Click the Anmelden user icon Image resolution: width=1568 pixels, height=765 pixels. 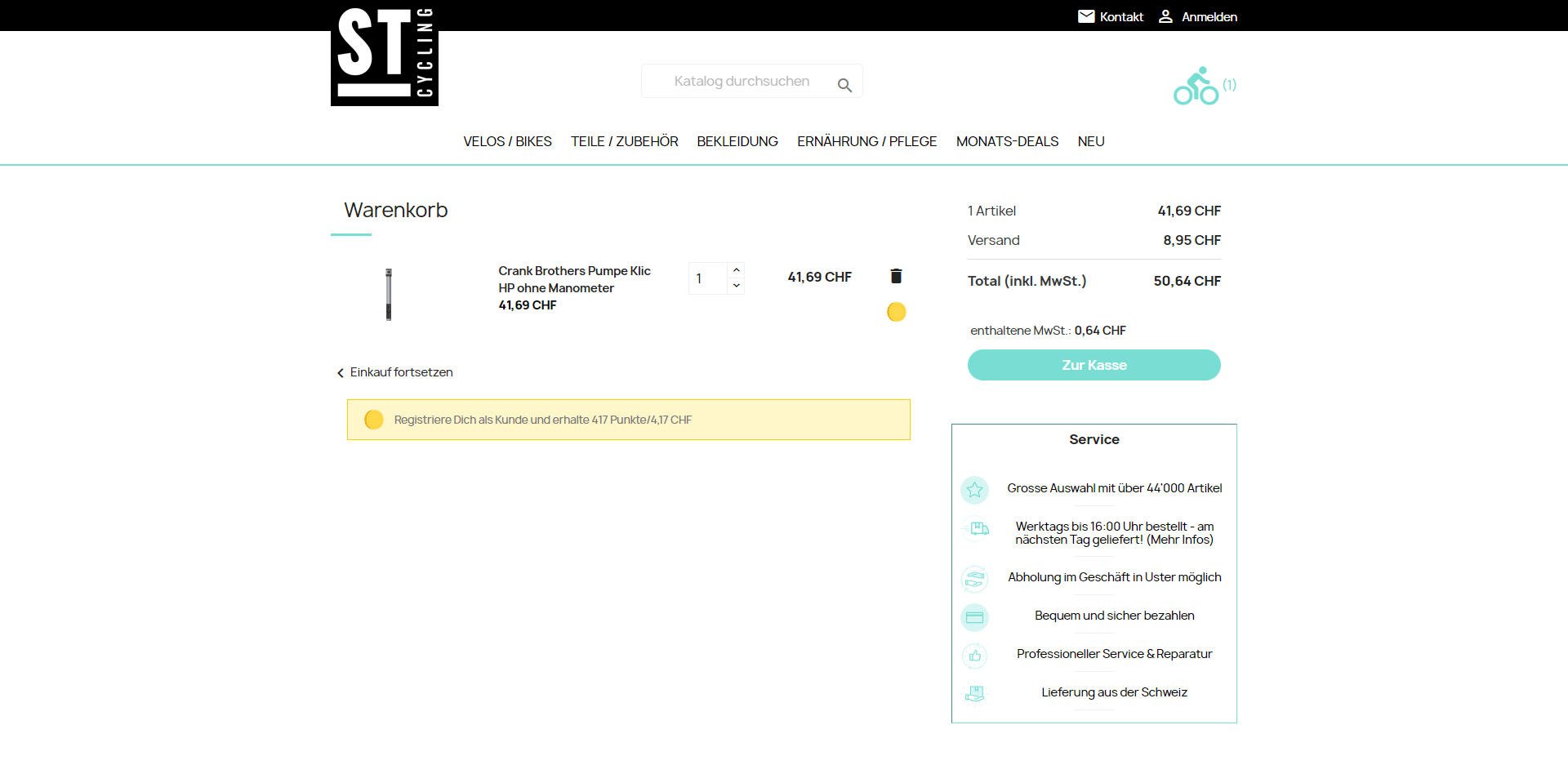tap(1165, 16)
